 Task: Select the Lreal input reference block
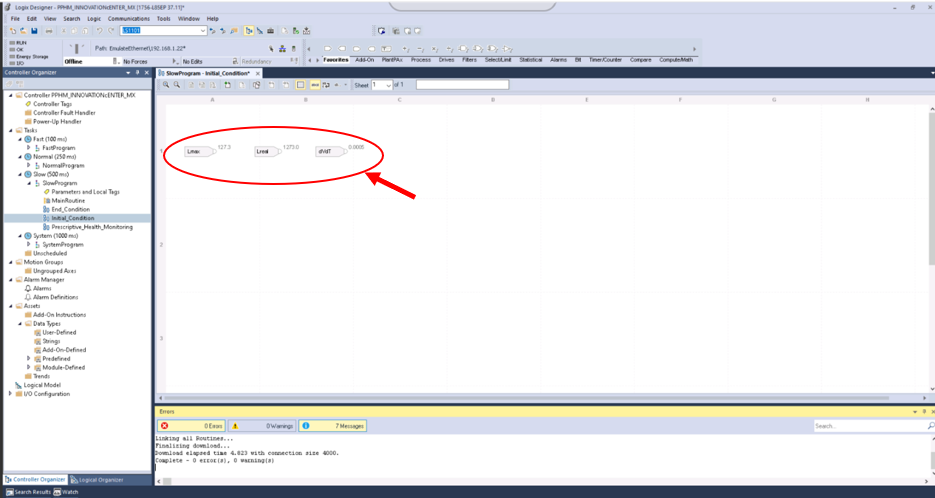tap(268, 151)
